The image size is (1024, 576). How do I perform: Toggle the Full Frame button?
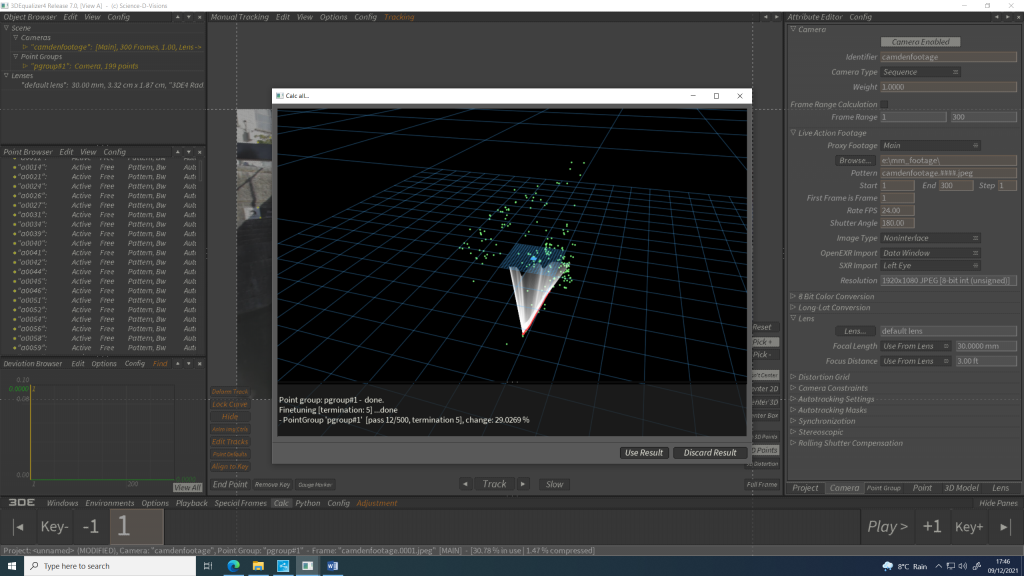pyautogui.click(x=762, y=485)
